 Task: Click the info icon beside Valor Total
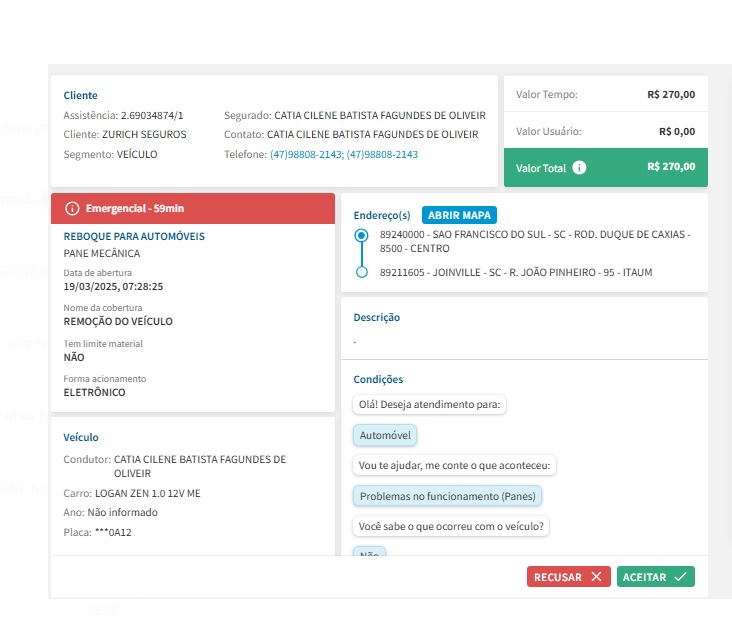[x=580, y=168]
